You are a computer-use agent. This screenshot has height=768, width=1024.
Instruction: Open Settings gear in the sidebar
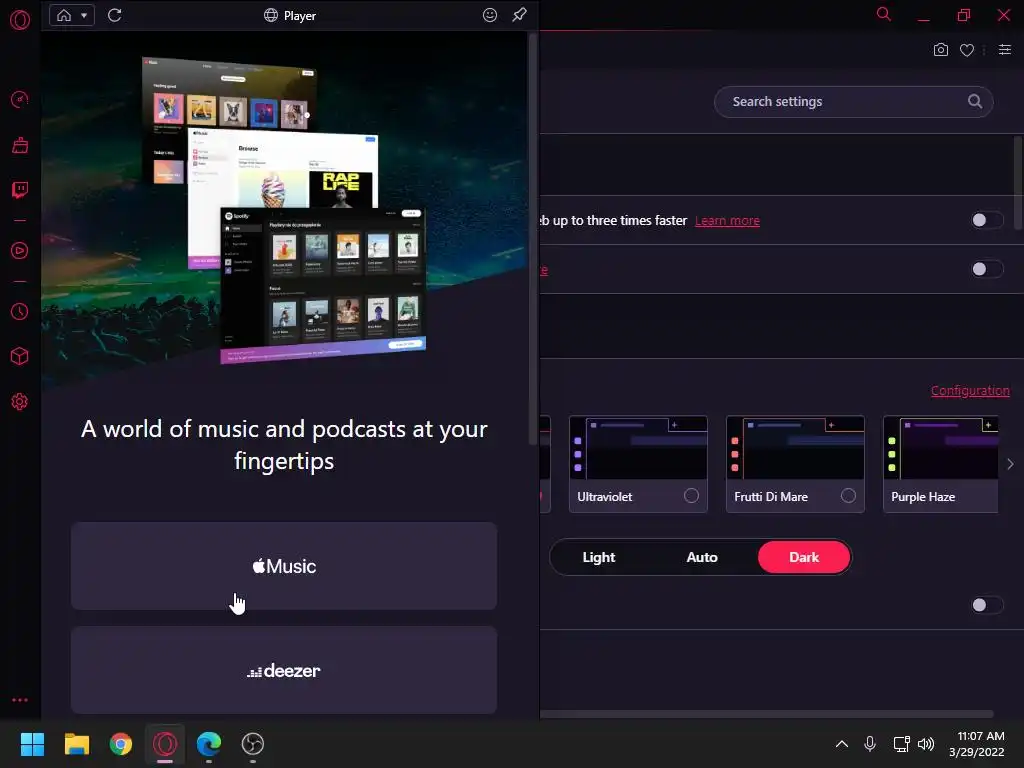tap(20, 402)
